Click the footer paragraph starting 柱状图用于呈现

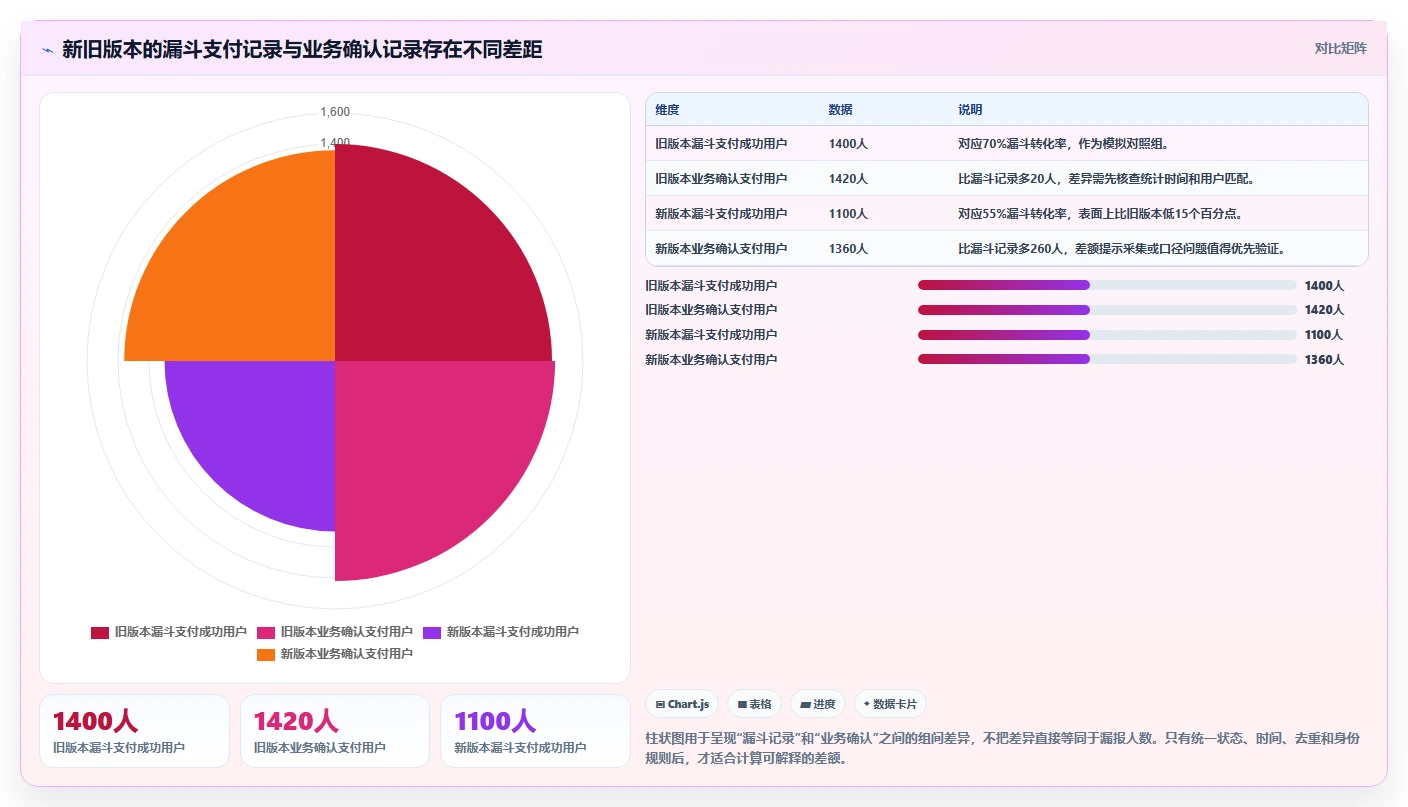pos(1004,748)
